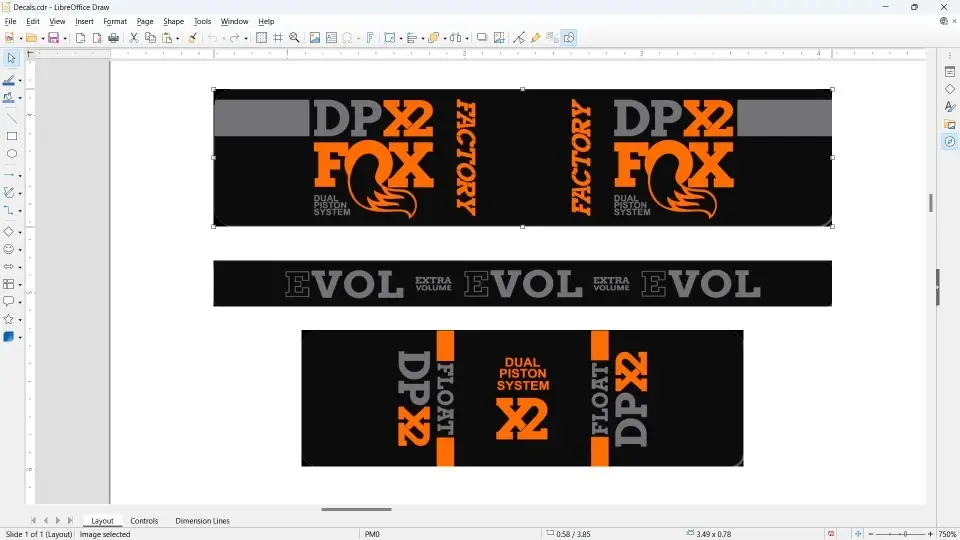This screenshot has width=960, height=540.
Task: Select the arrow Select tool
Action: 11,58
